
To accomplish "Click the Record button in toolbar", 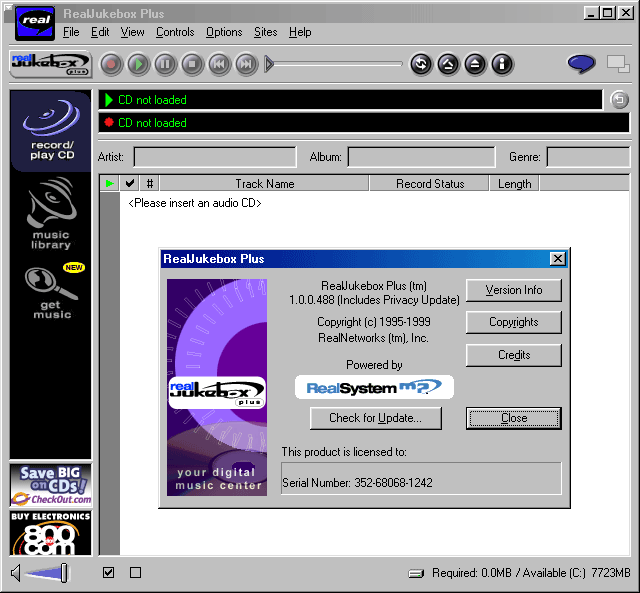I will point(111,64).
